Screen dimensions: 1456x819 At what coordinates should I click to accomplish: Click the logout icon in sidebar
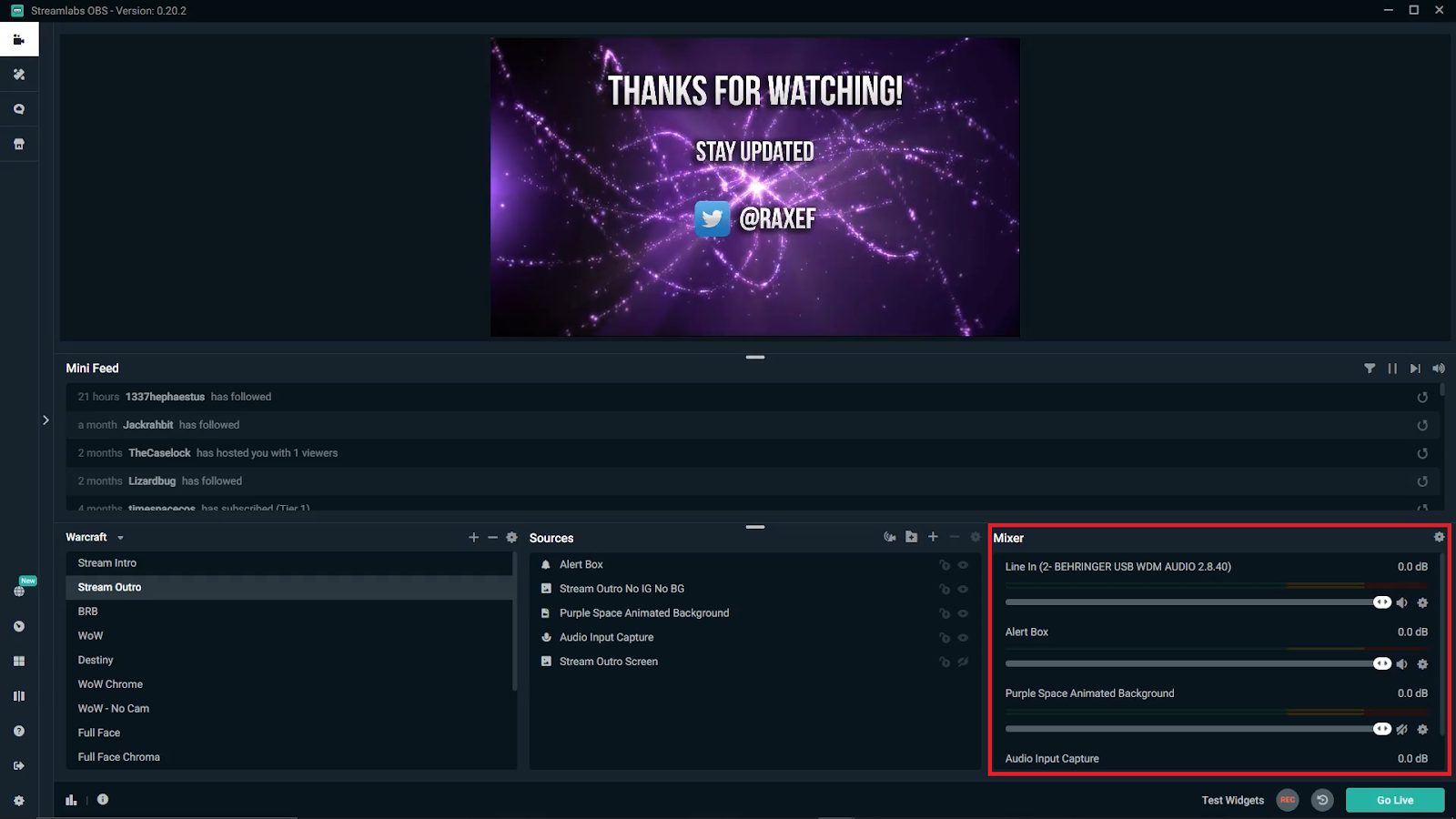(19, 765)
